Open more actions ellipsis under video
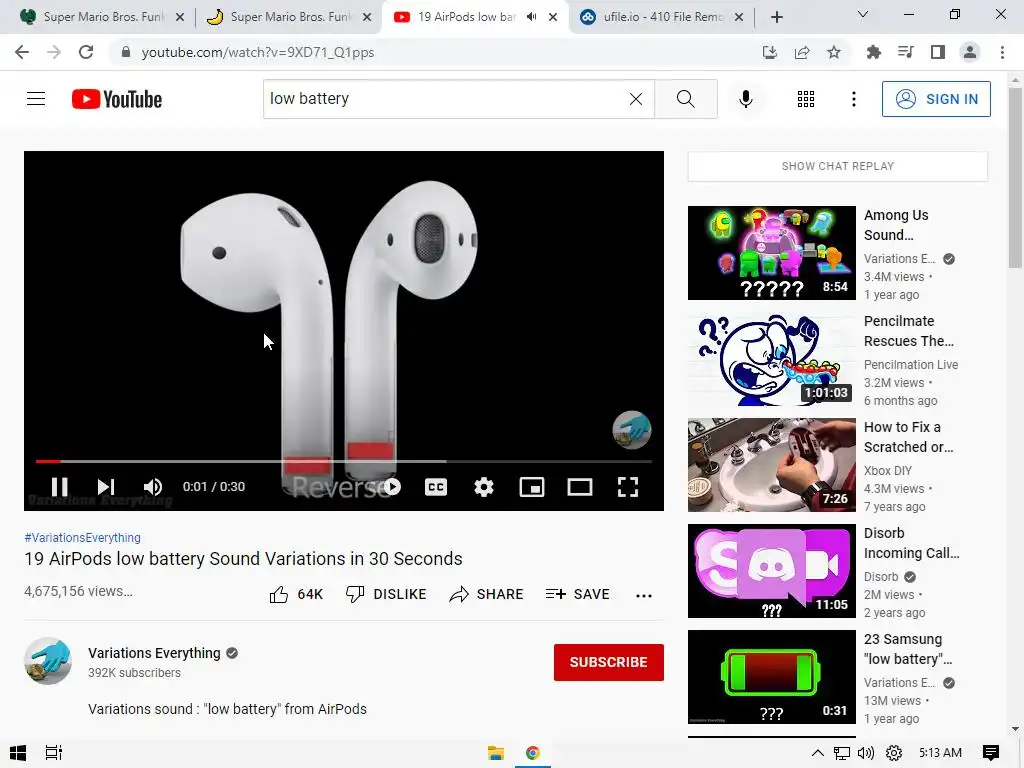Screen dimensions: 1024x768 tap(644, 595)
